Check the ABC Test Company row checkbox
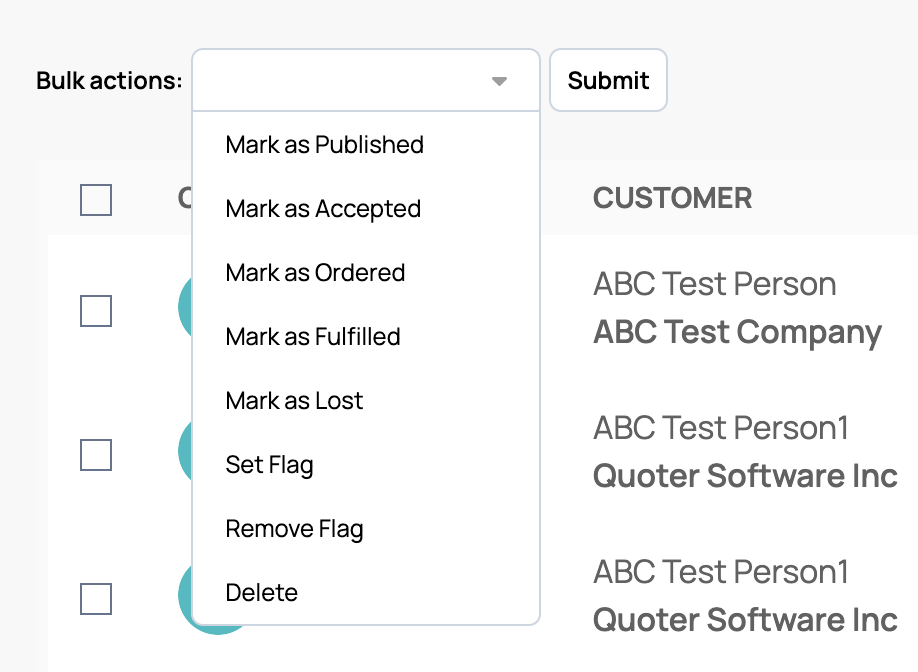918x672 pixels. tap(96, 311)
